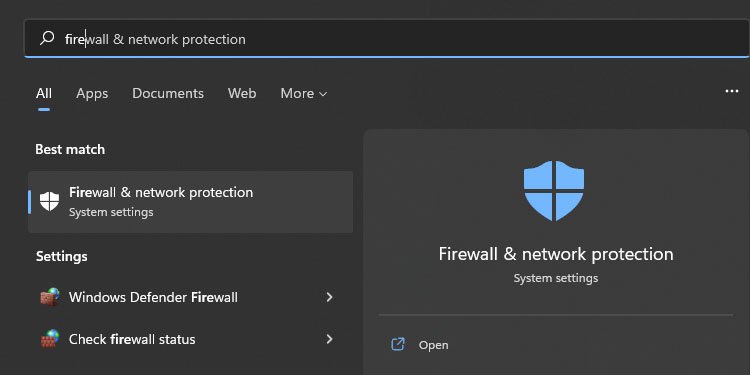
Task: Click the Open external-link icon
Action: coord(398,344)
